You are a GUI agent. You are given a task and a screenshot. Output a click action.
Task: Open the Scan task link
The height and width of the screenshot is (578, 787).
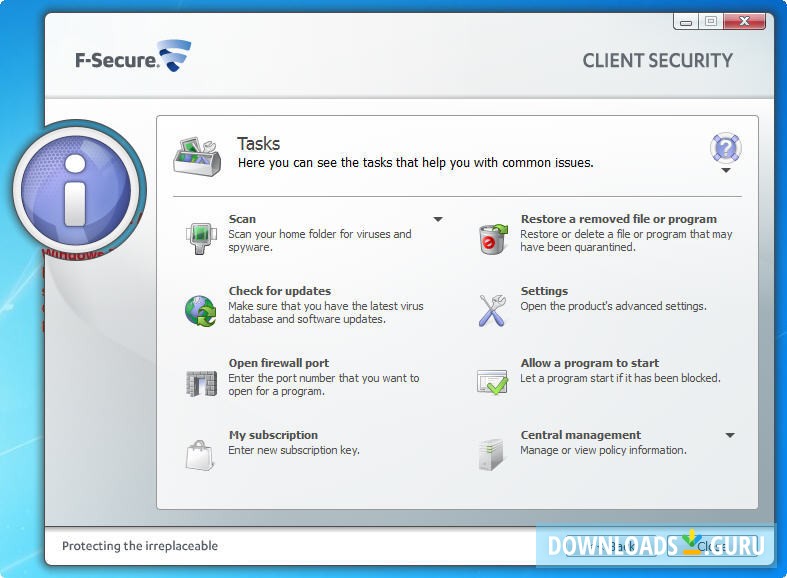(x=242, y=219)
